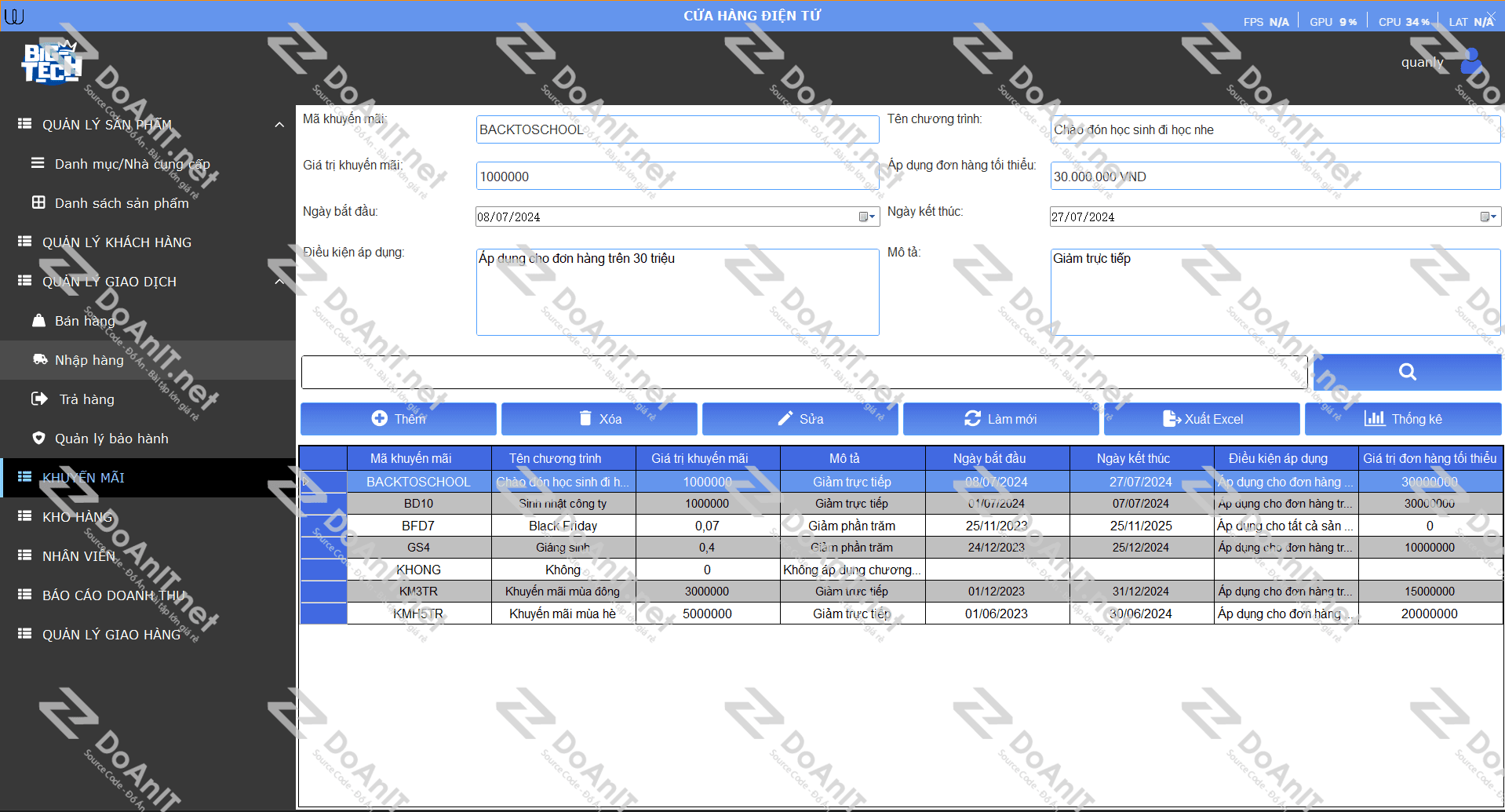Viewport: 1505px width, 812px height.
Task: Open the Ngày kết thúc date picker dropdown
Action: coord(1488,217)
